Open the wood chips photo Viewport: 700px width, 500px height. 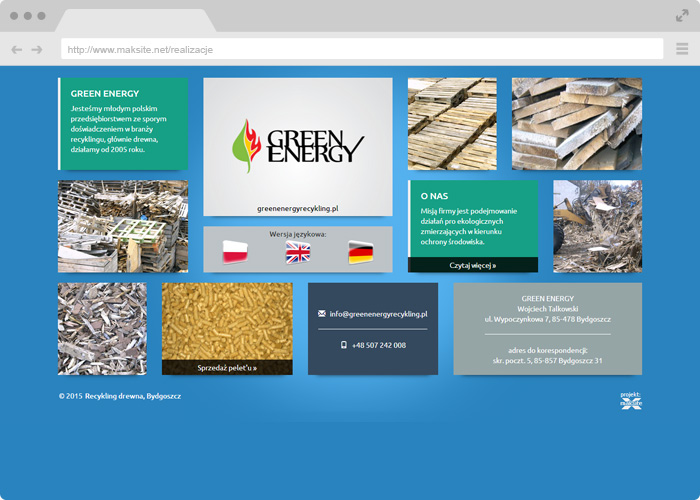coord(102,329)
